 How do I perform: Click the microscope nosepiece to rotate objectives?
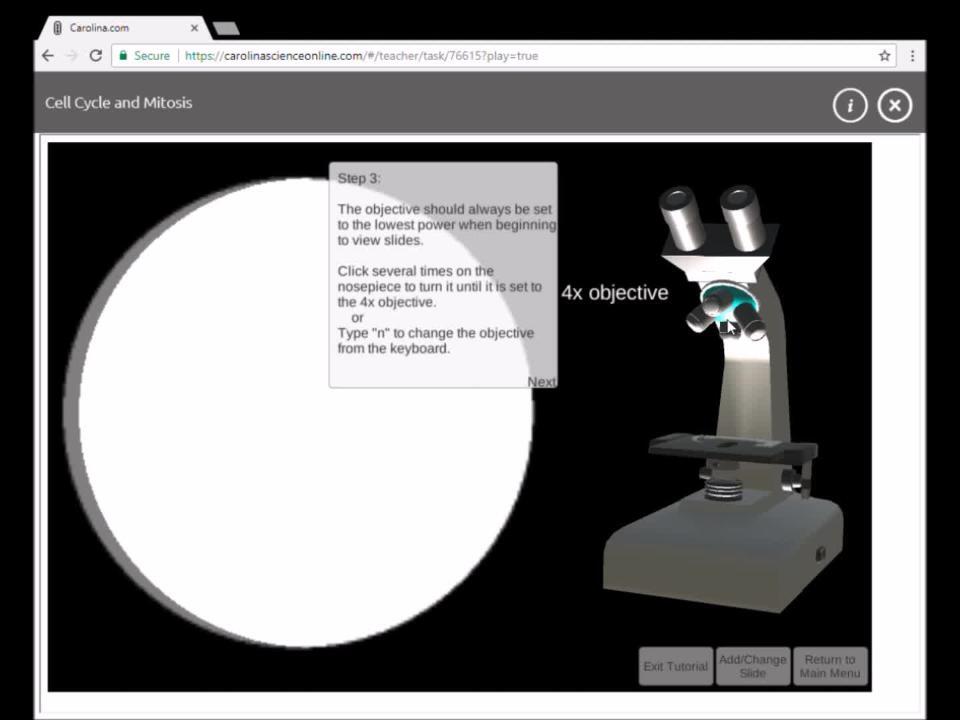tap(730, 298)
